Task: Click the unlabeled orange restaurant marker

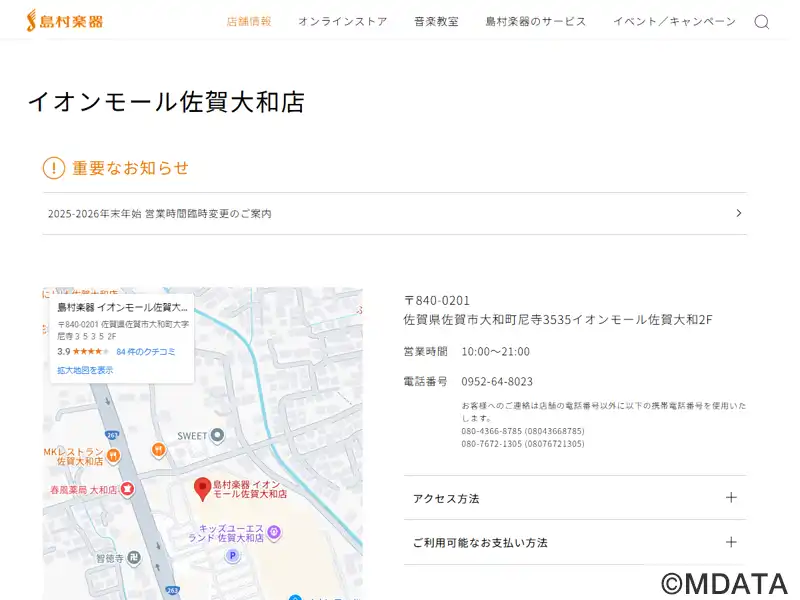Action: tap(157, 450)
